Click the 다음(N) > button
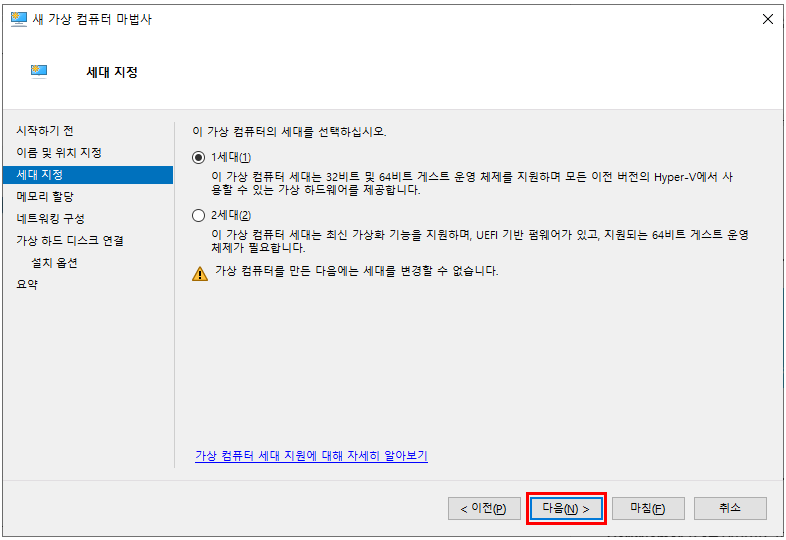The width and height of the screenshot is (786, 540). click(x=566, y=508)
